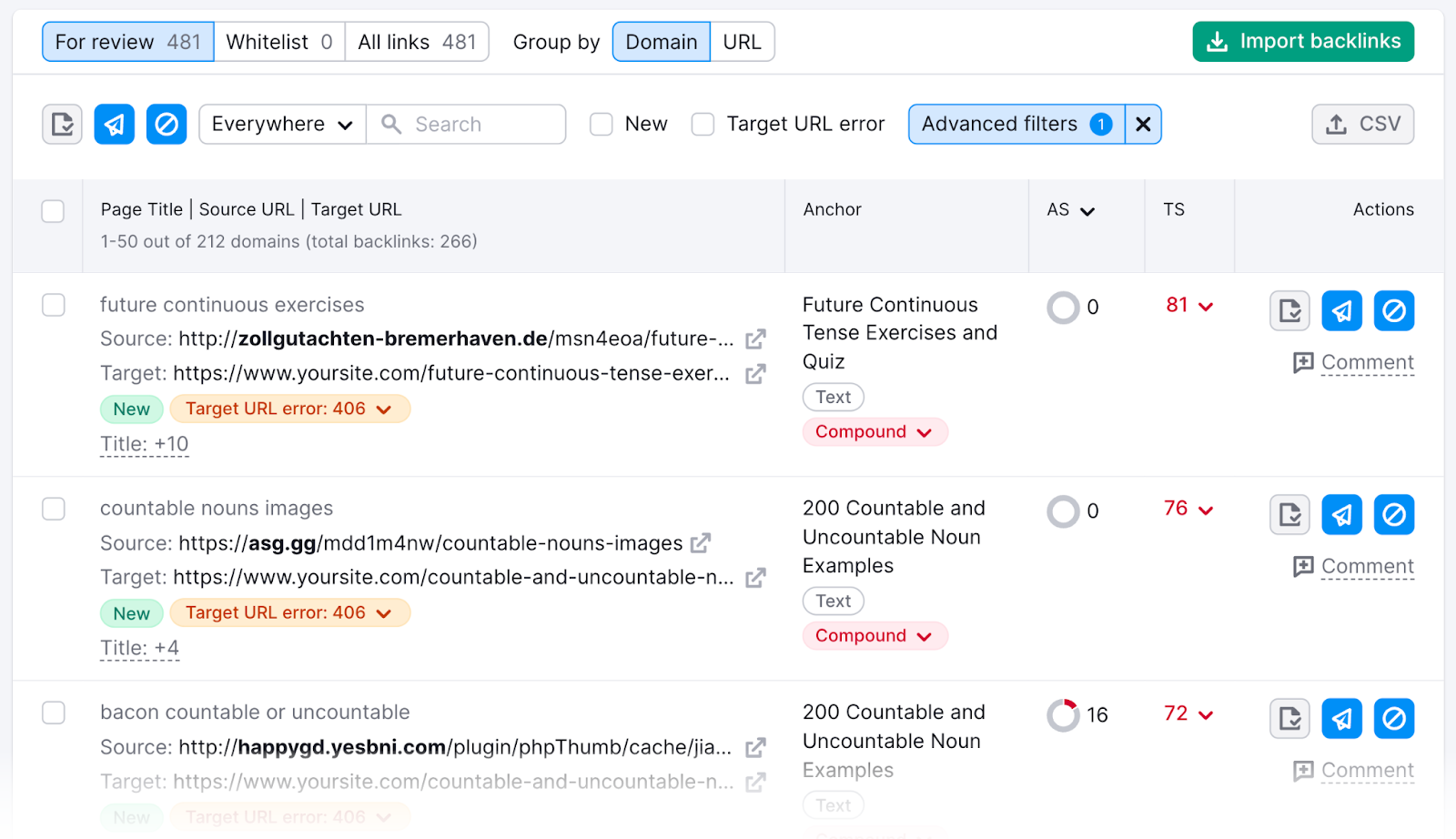Click the move-to-list icon at the toolbar far left
This screenshot has height=839, width=1456.
[61, 124]
